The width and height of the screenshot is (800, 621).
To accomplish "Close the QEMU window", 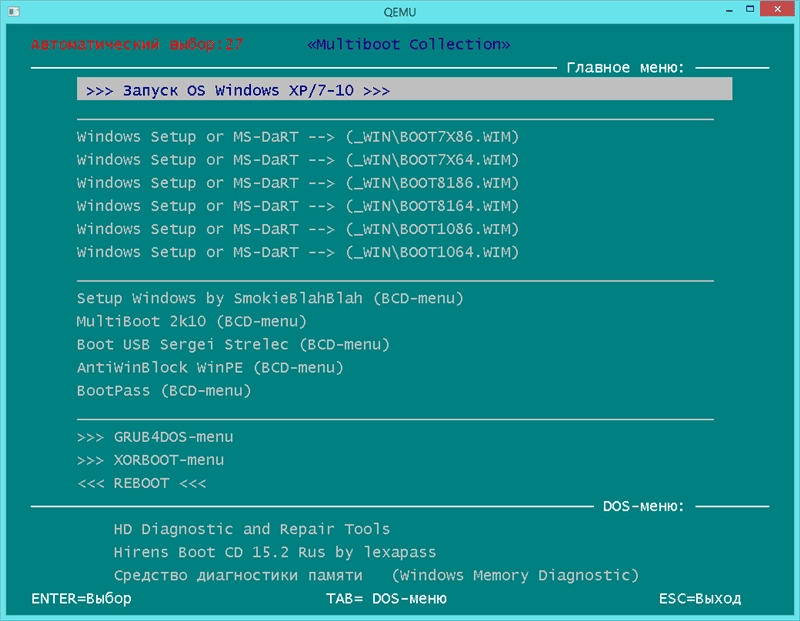I will tap(777, 9).
